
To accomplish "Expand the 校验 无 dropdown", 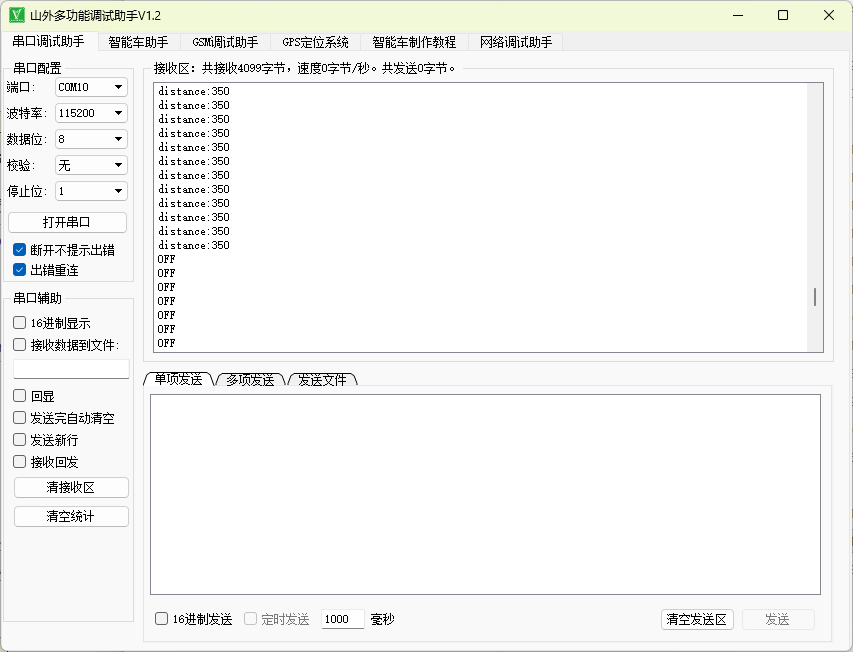I will (91, 165).
